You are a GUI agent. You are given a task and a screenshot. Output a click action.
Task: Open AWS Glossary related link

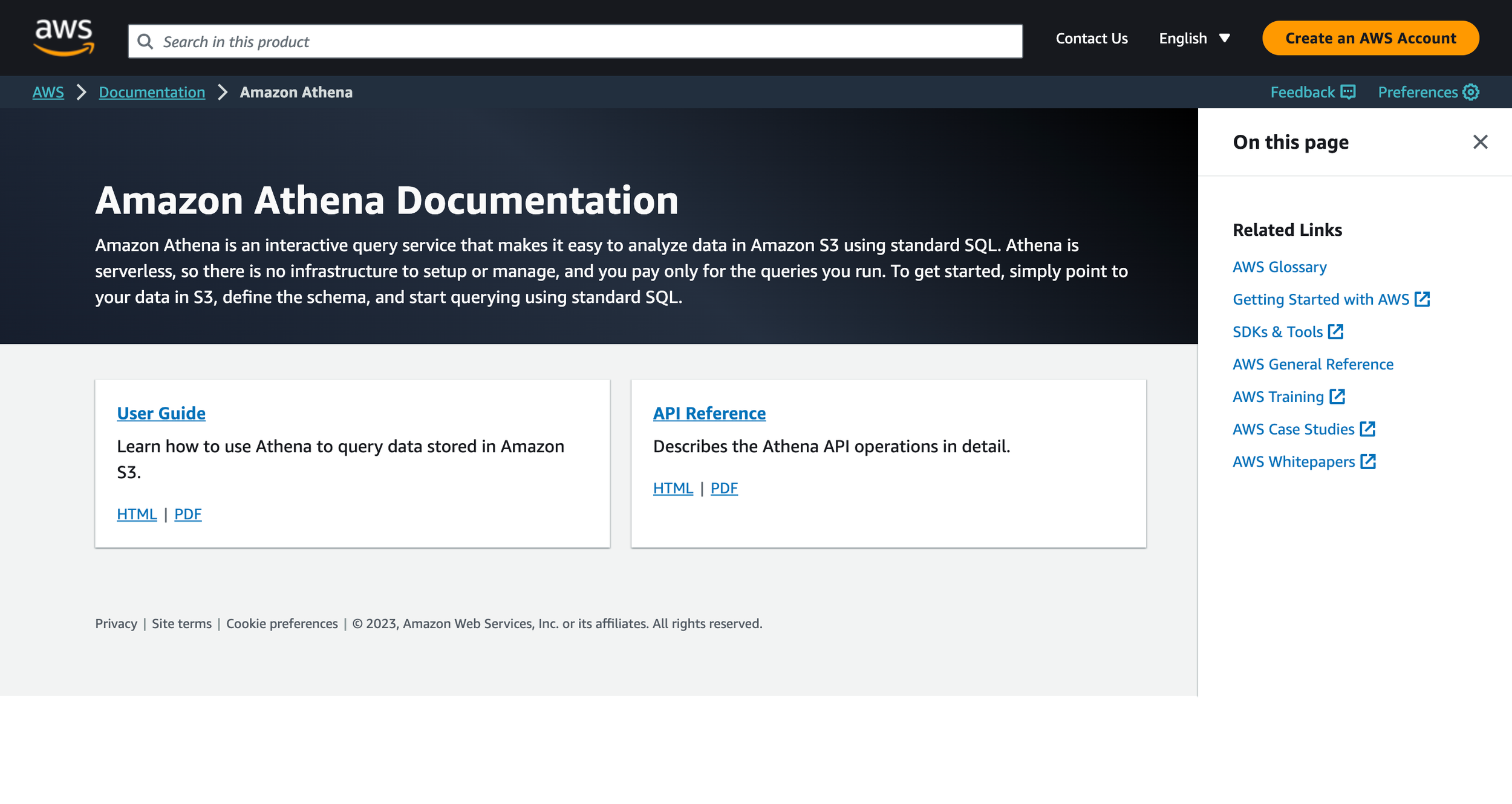point(1280,267)
